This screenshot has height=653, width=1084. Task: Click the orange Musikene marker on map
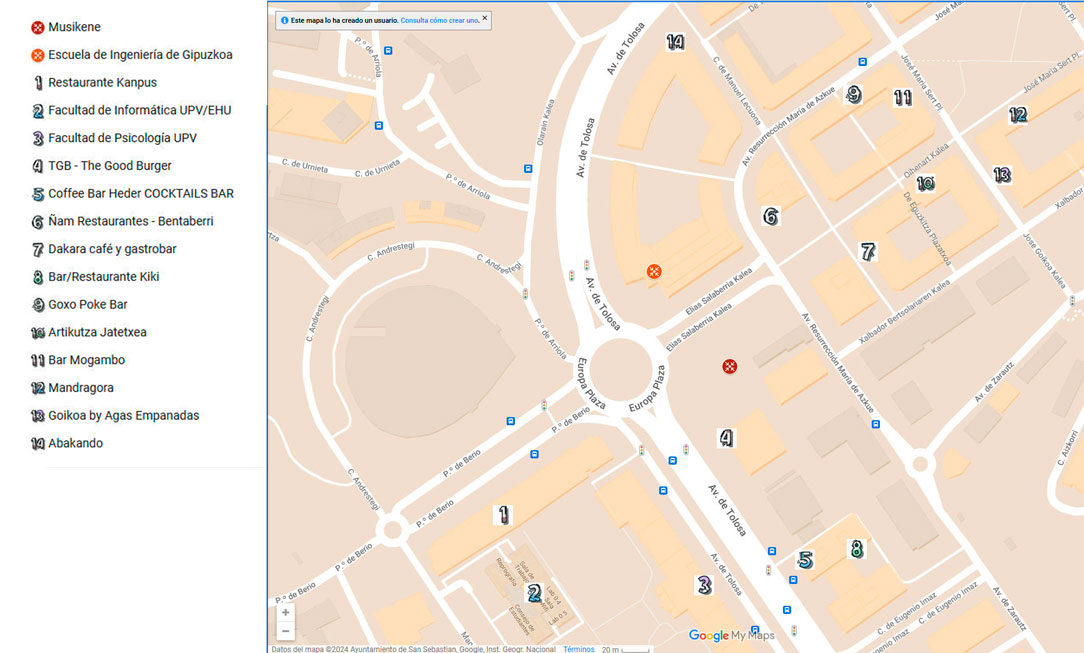pyautogui.click(x=730, y=367)
